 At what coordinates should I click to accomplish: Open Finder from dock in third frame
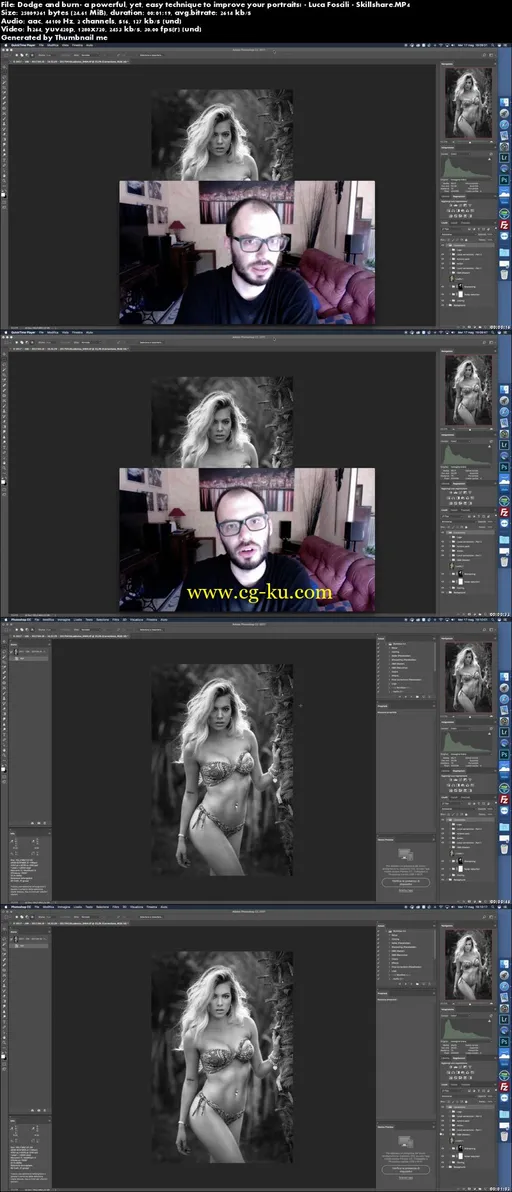[504, 677]
